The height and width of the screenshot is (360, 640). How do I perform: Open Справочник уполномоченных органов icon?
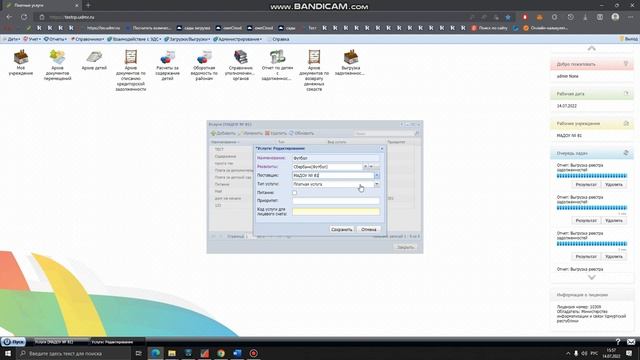click(x=240, y=65)
